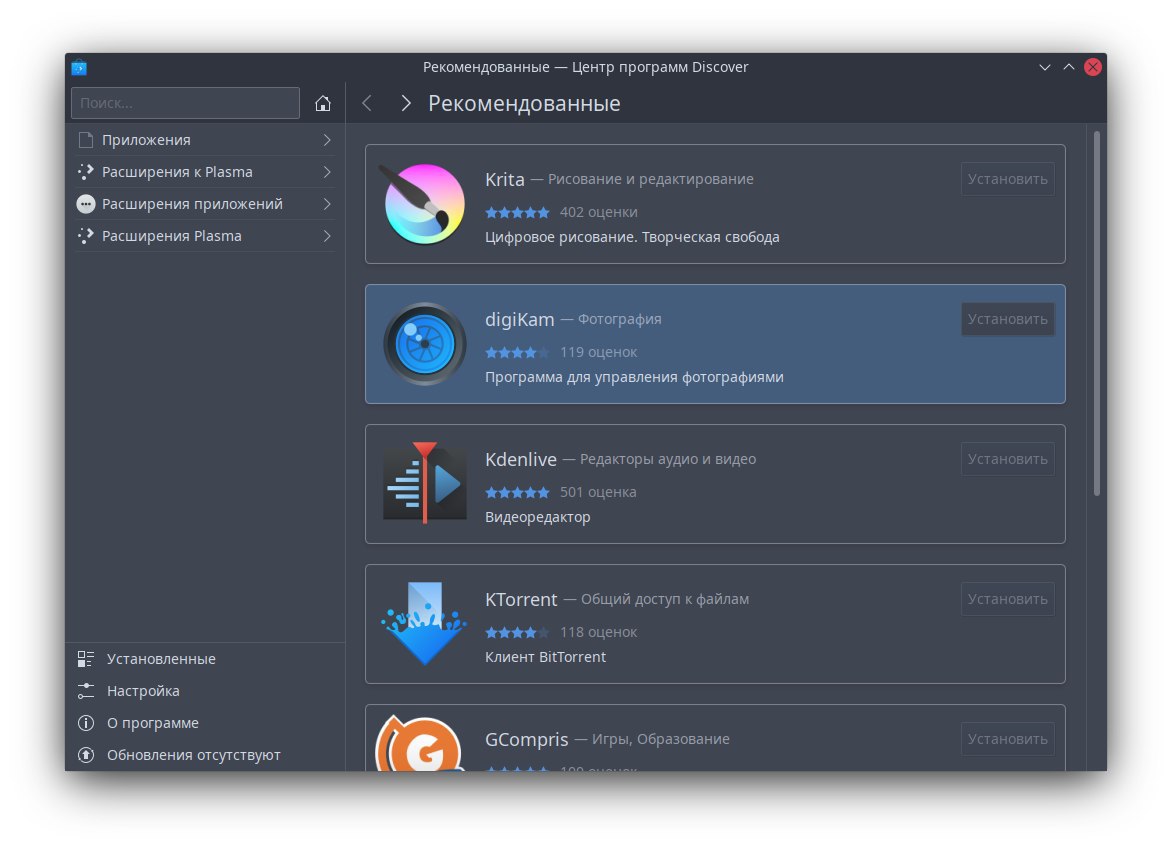This screenshot has height=848, width=1172.
Task: Click the '118 оценок' rating count
Action: [599, 632]
